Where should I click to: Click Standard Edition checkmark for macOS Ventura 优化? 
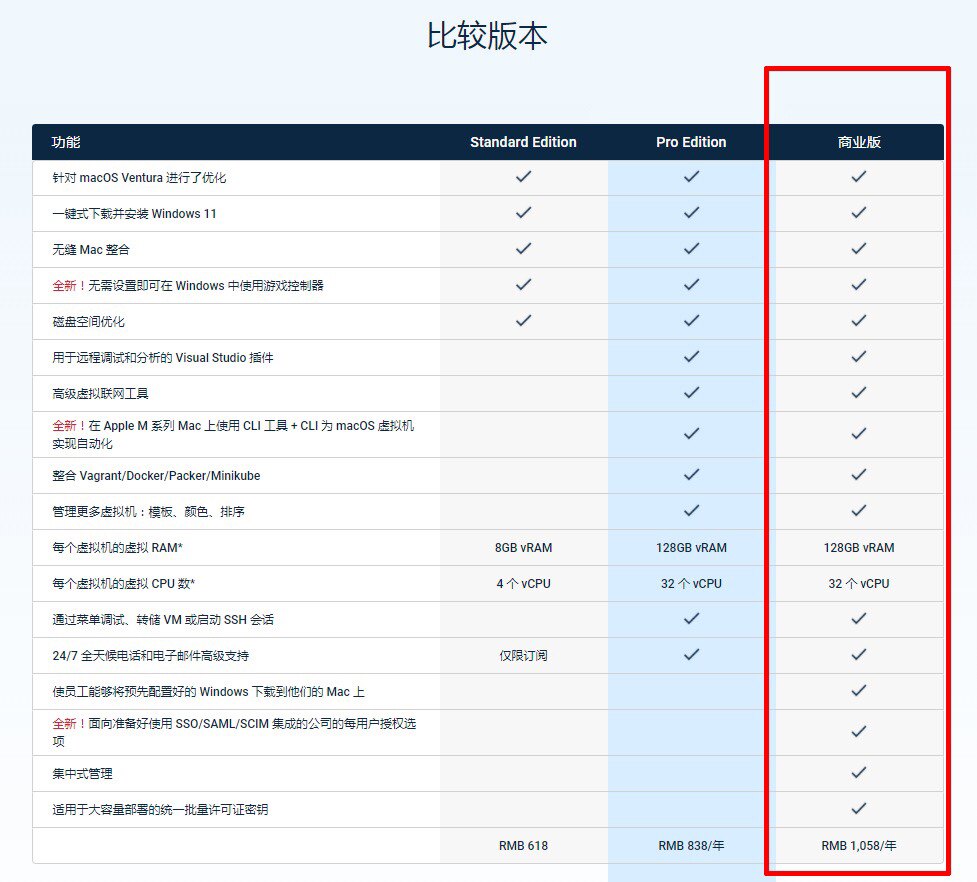(523, 177)
